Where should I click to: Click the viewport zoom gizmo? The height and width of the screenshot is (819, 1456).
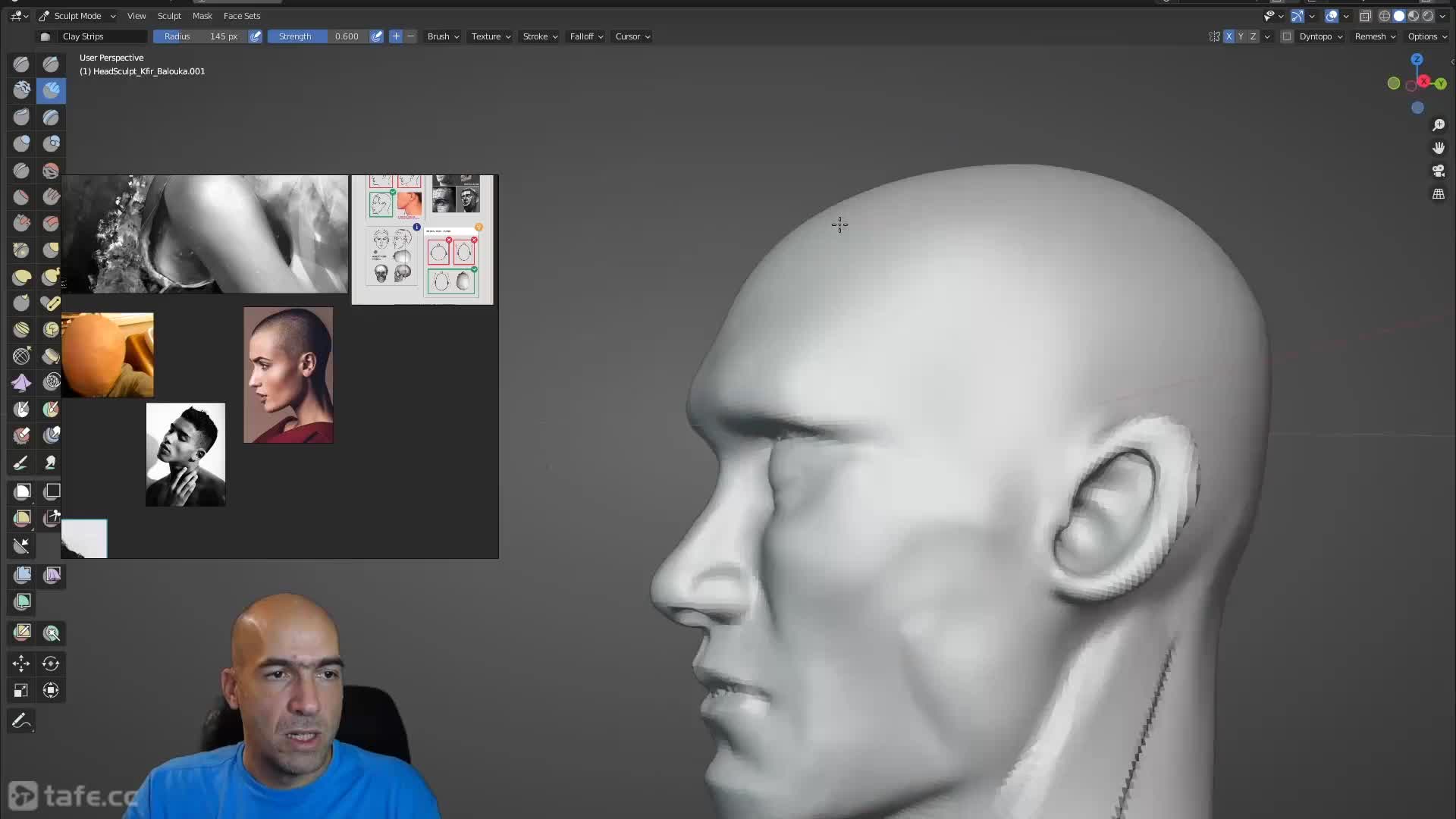point(1439,125)
